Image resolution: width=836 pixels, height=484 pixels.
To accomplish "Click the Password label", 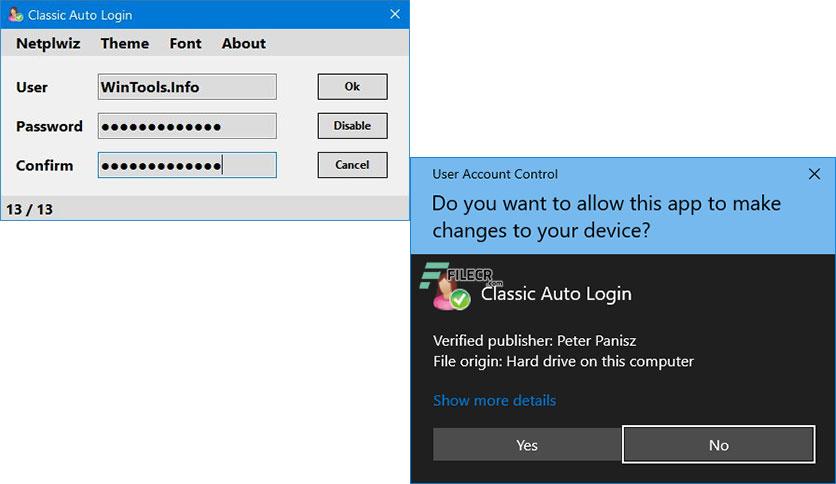I will (49, 126).
